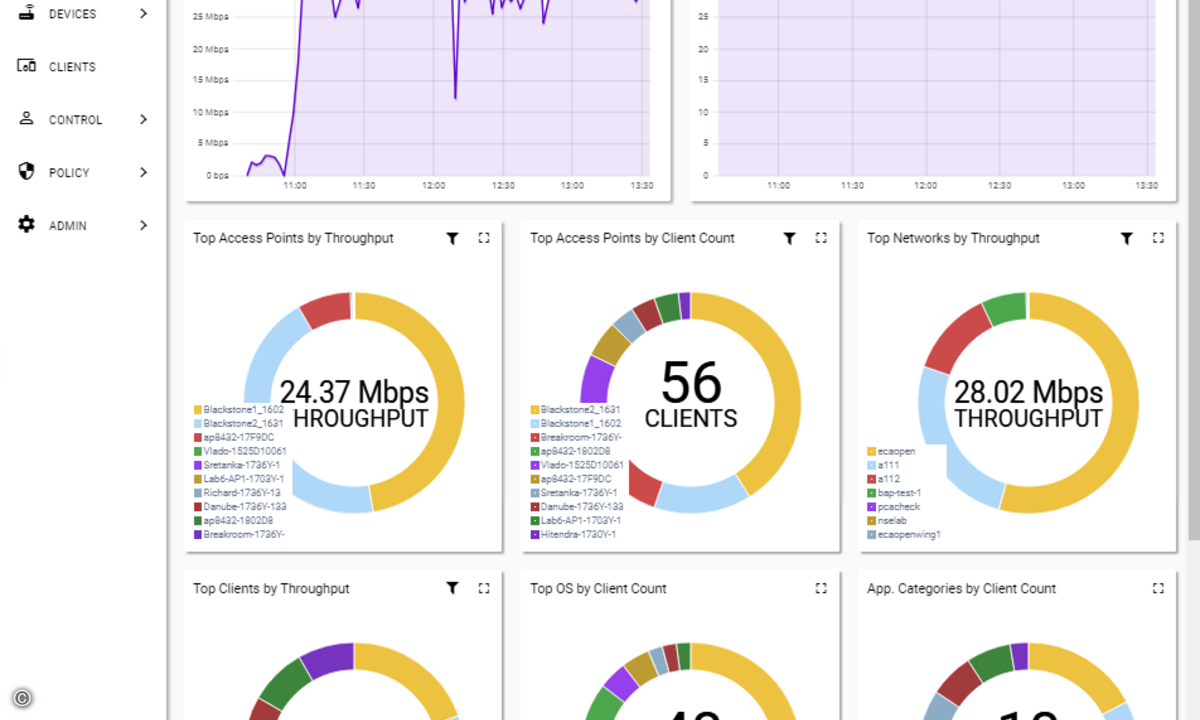The height and width of the screenshot is (720, 1200).
Task: Click the Admin gear icon
Action: click(x=27, y=225)
